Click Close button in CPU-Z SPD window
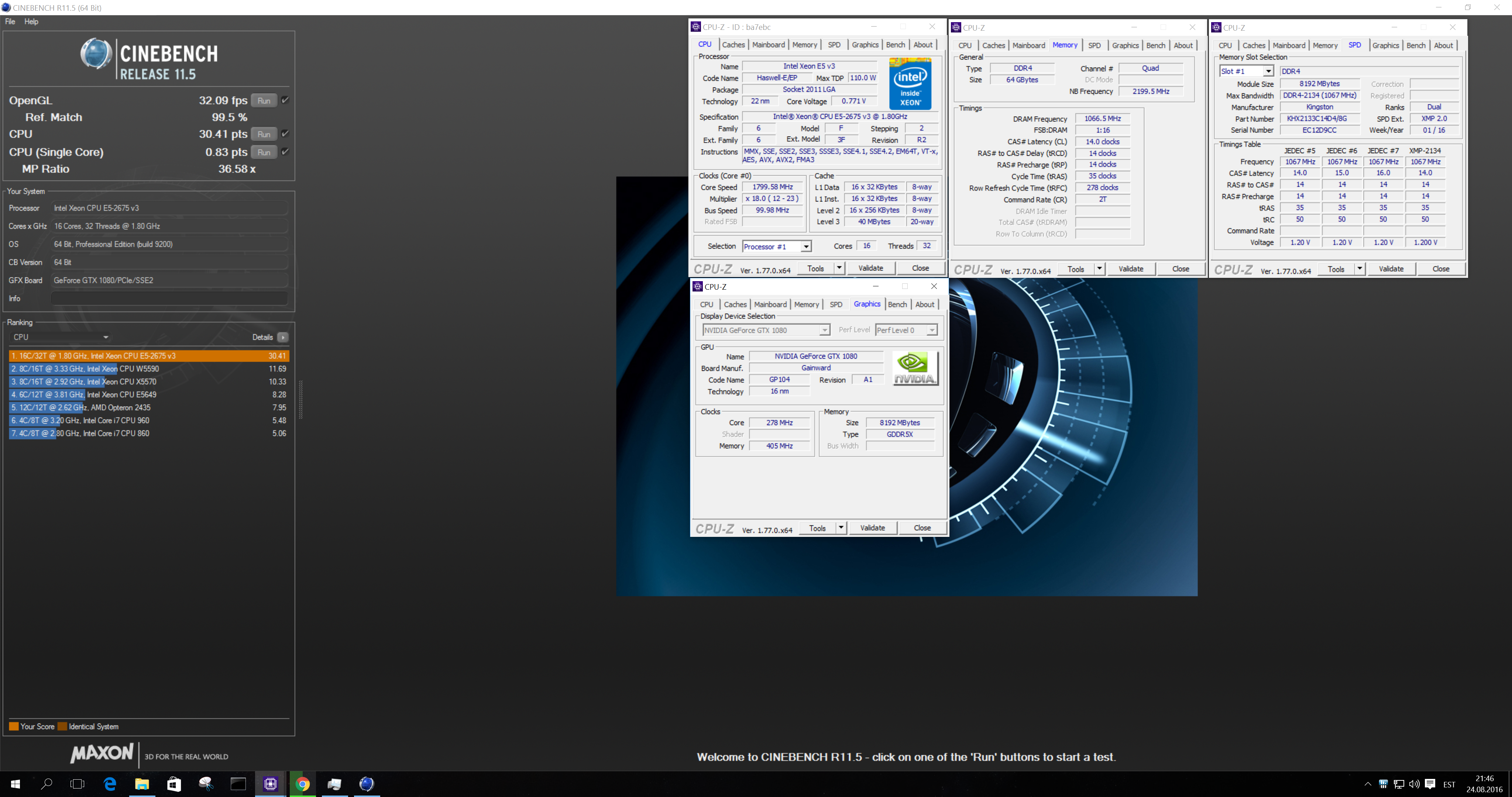Screen dimensions: 1512x797 [x=1440, y=269]
